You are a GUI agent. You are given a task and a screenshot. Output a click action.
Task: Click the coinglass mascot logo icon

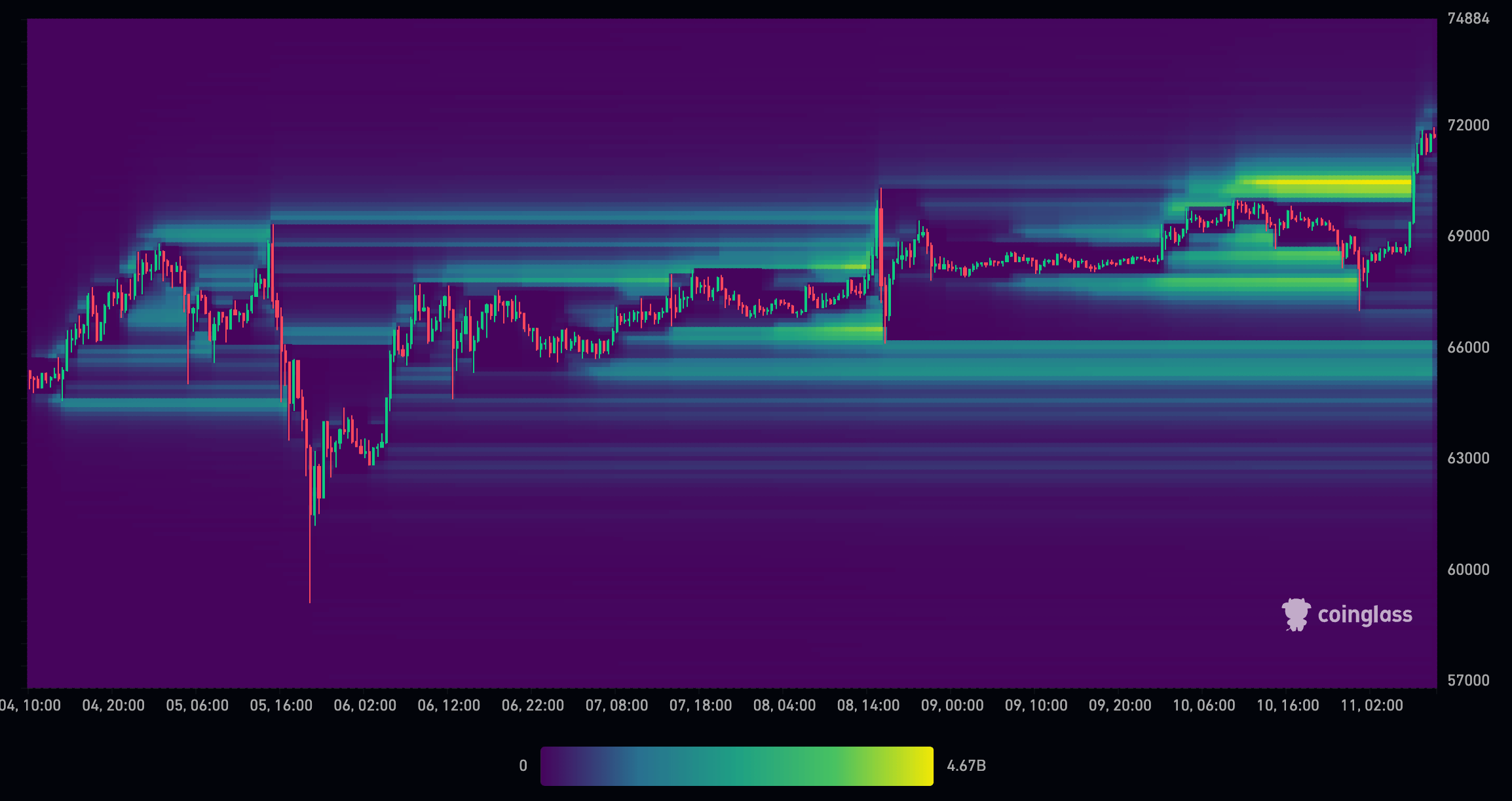[x=1296, y=614]
